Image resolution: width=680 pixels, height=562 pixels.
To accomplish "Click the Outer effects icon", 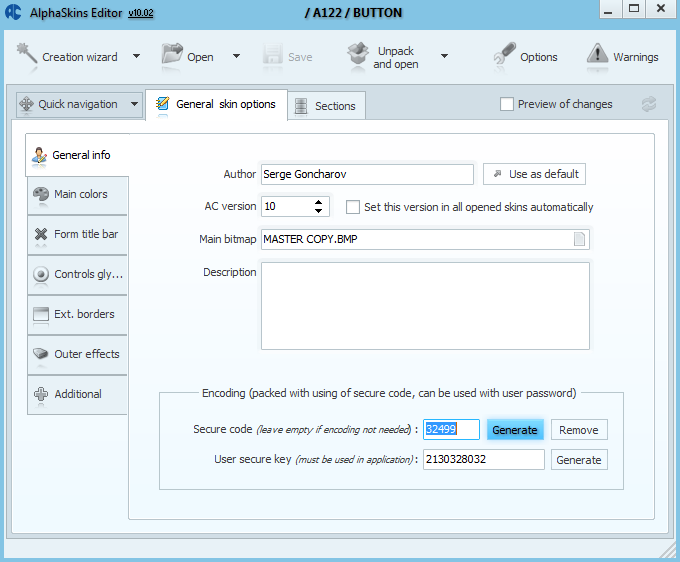I will pyautogui.click(x=41, y=353).
